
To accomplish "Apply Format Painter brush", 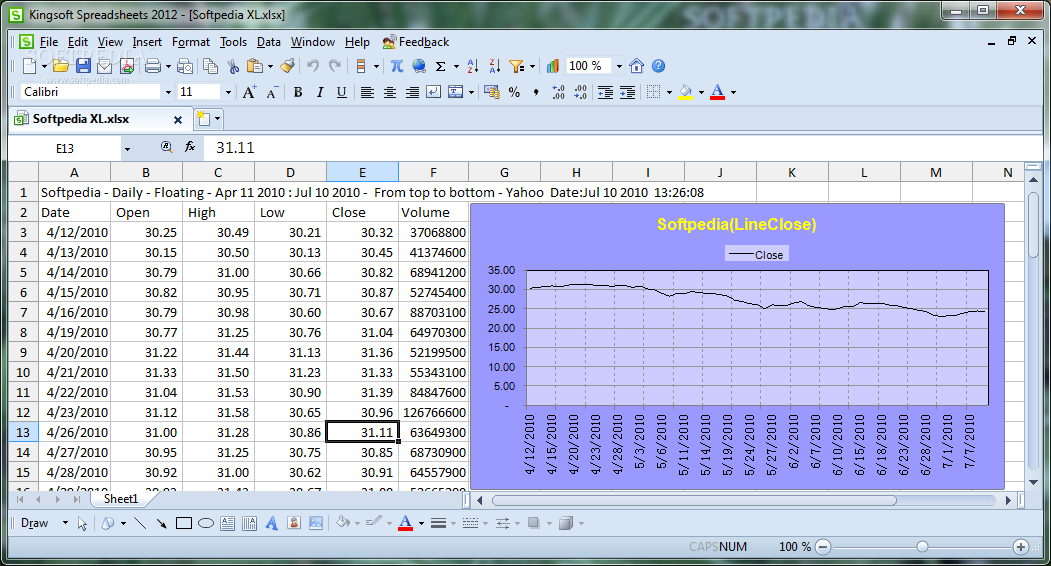I will (x=288, y=66).
